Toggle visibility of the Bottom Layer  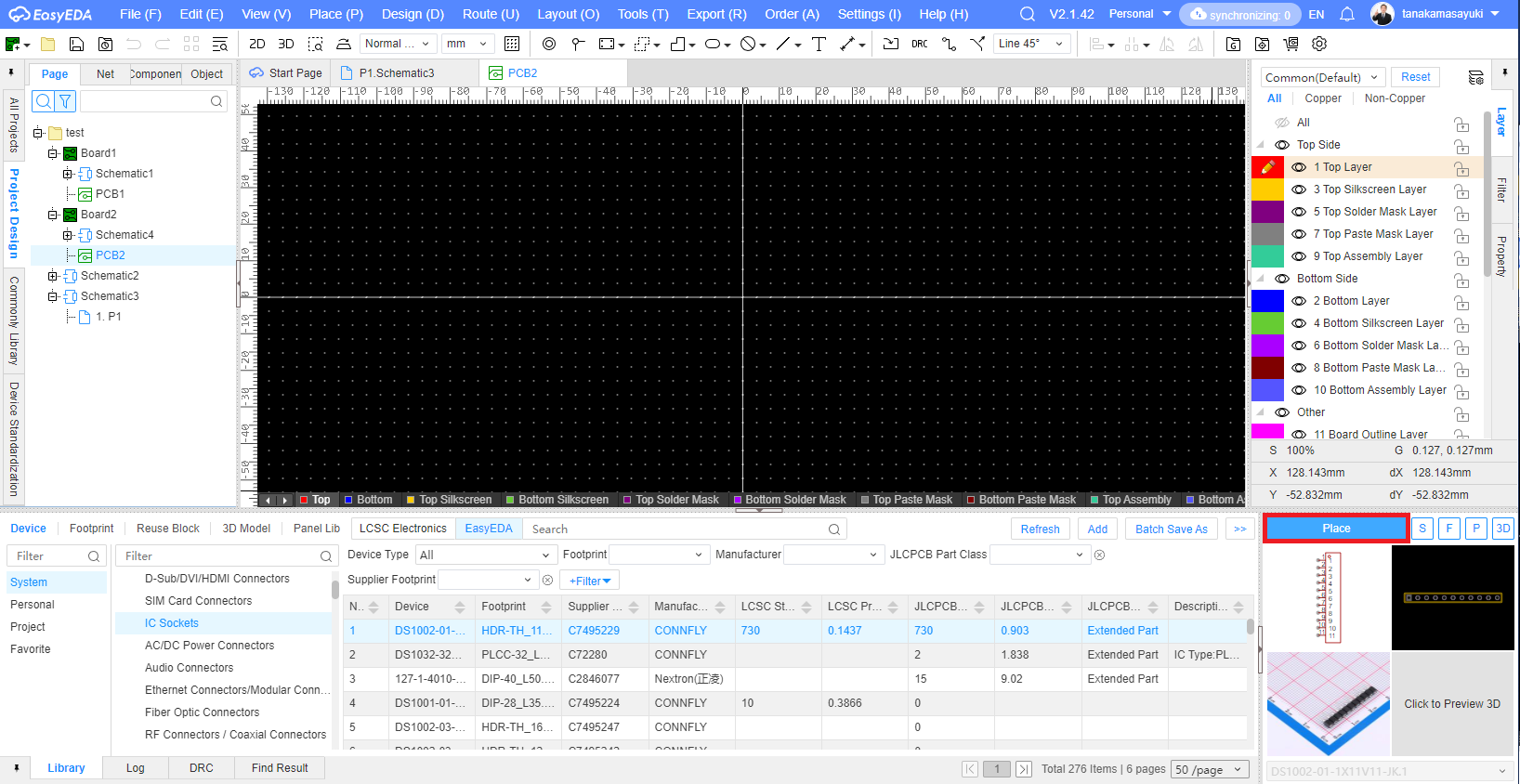pyautogui.click(x=1299, y=301)
